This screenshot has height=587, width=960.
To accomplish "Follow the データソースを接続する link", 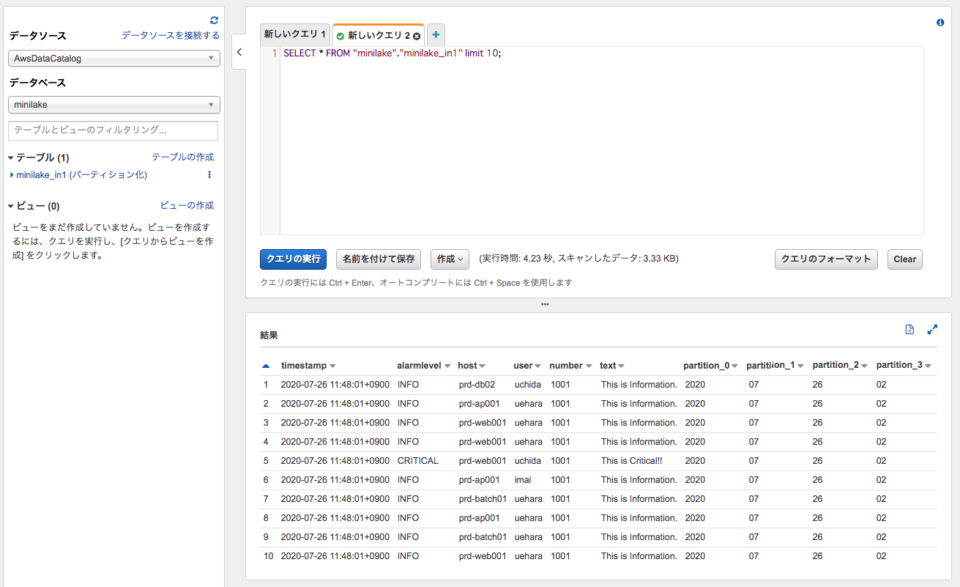I will [x=170, y=36].
